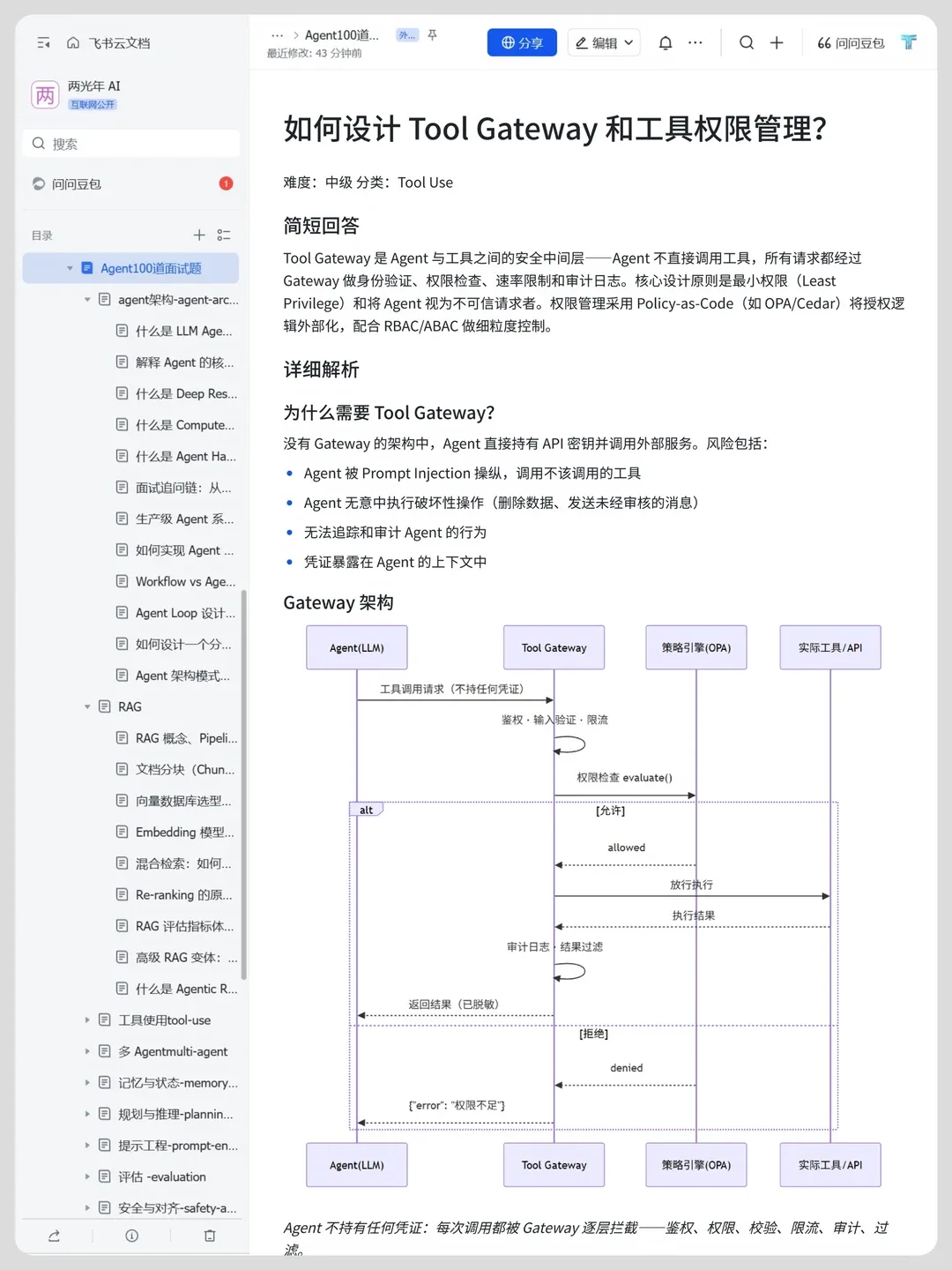
Task: Open 安全与对齐-safety-a... folder item
Action: pyautogui.click(x=166, y=1208)
